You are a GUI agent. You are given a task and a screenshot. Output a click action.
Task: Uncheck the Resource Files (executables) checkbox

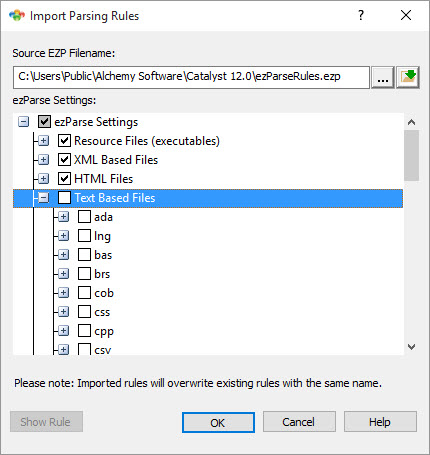pyautogui.click(x=64, y=141)
